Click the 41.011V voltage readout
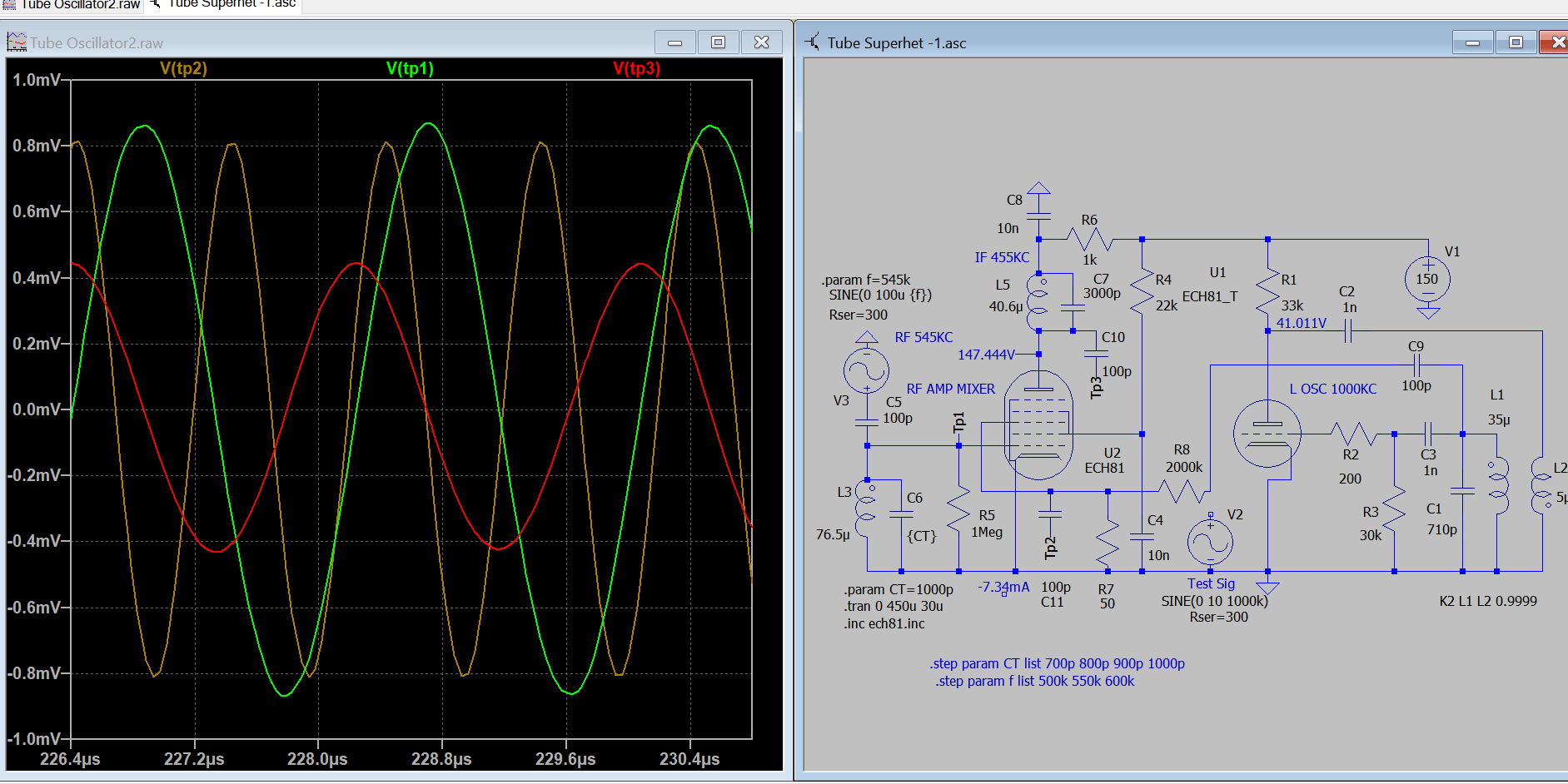 point(1302,323)
